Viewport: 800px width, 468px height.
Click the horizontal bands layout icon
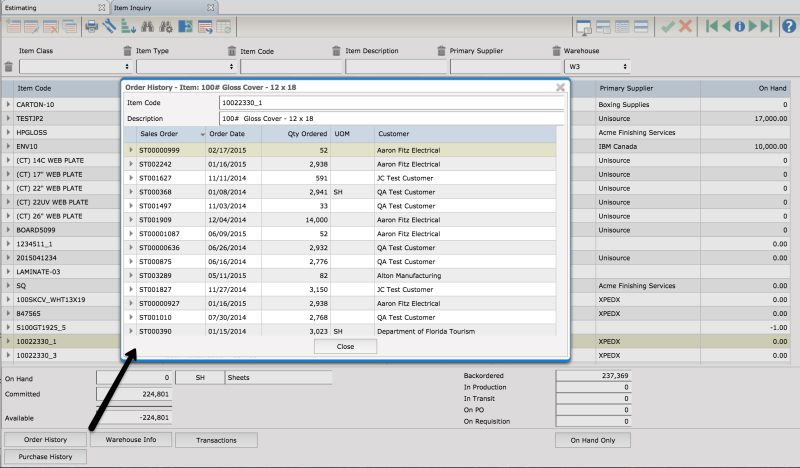click(641, 26)
